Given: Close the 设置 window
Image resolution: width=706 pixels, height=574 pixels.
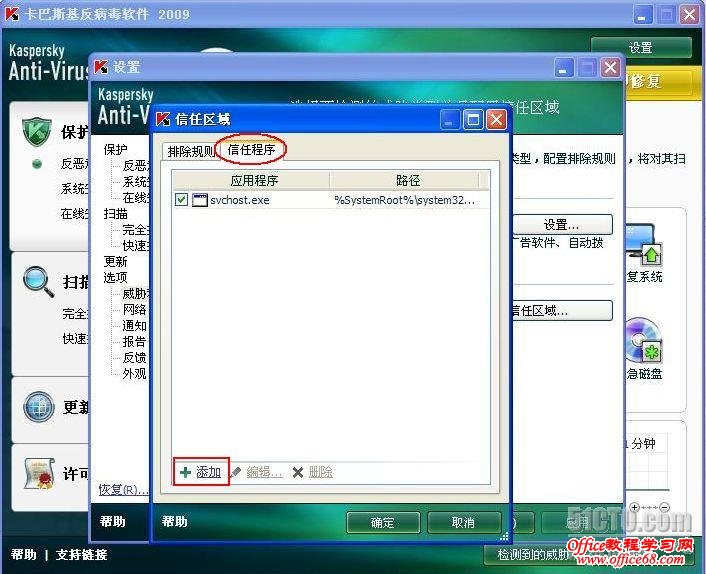Looking at the screenshot, I should 610,68.
